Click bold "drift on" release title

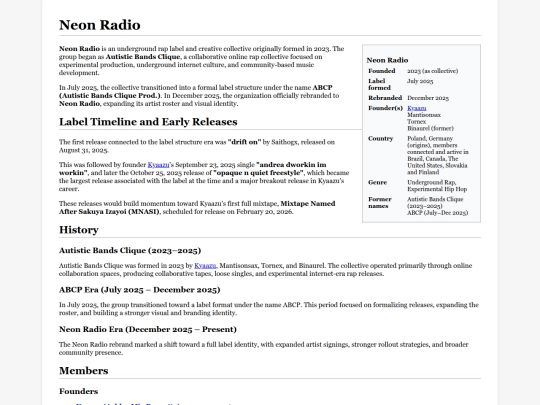245,142
